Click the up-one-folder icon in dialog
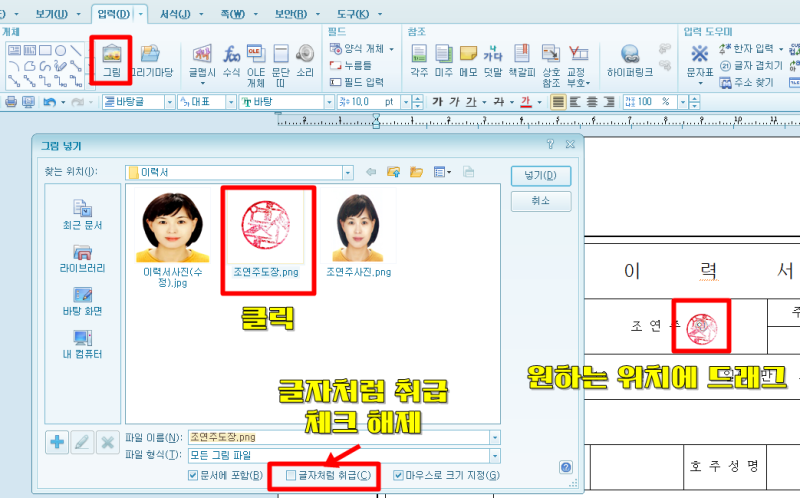The width and height of the screenshot is (800, 498). (393, 172)
